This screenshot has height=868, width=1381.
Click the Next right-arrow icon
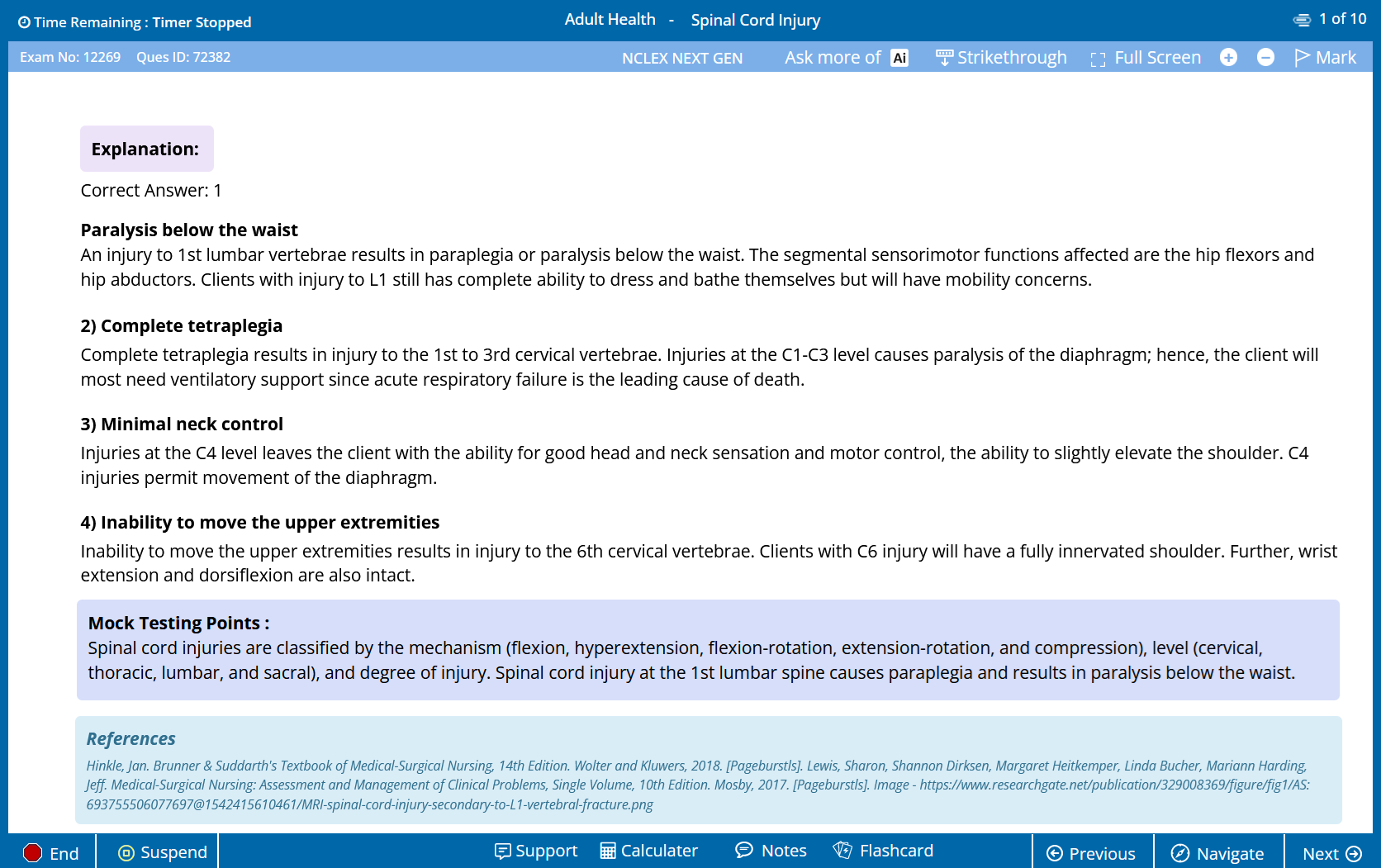point(1354,854)
